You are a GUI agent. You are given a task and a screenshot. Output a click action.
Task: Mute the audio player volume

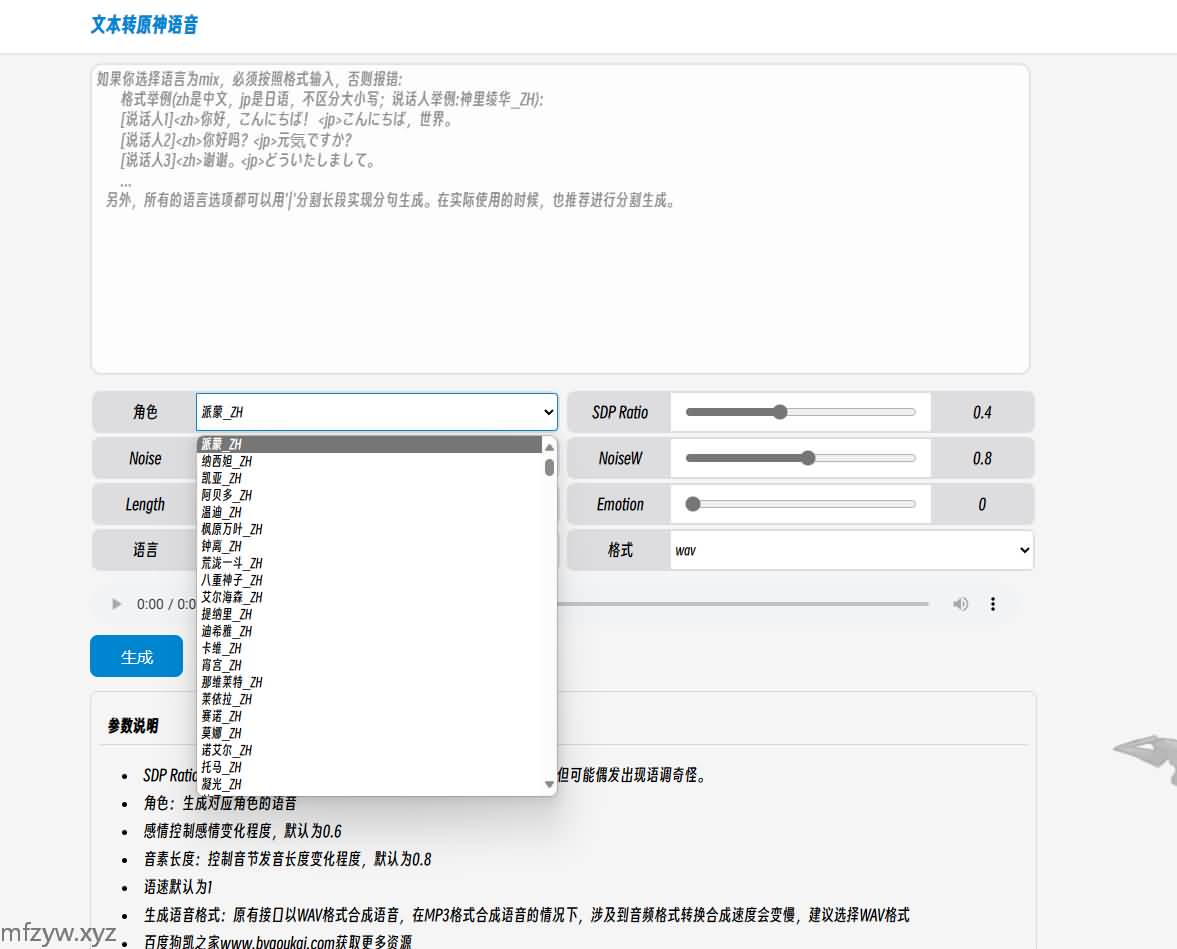(960, 604)
